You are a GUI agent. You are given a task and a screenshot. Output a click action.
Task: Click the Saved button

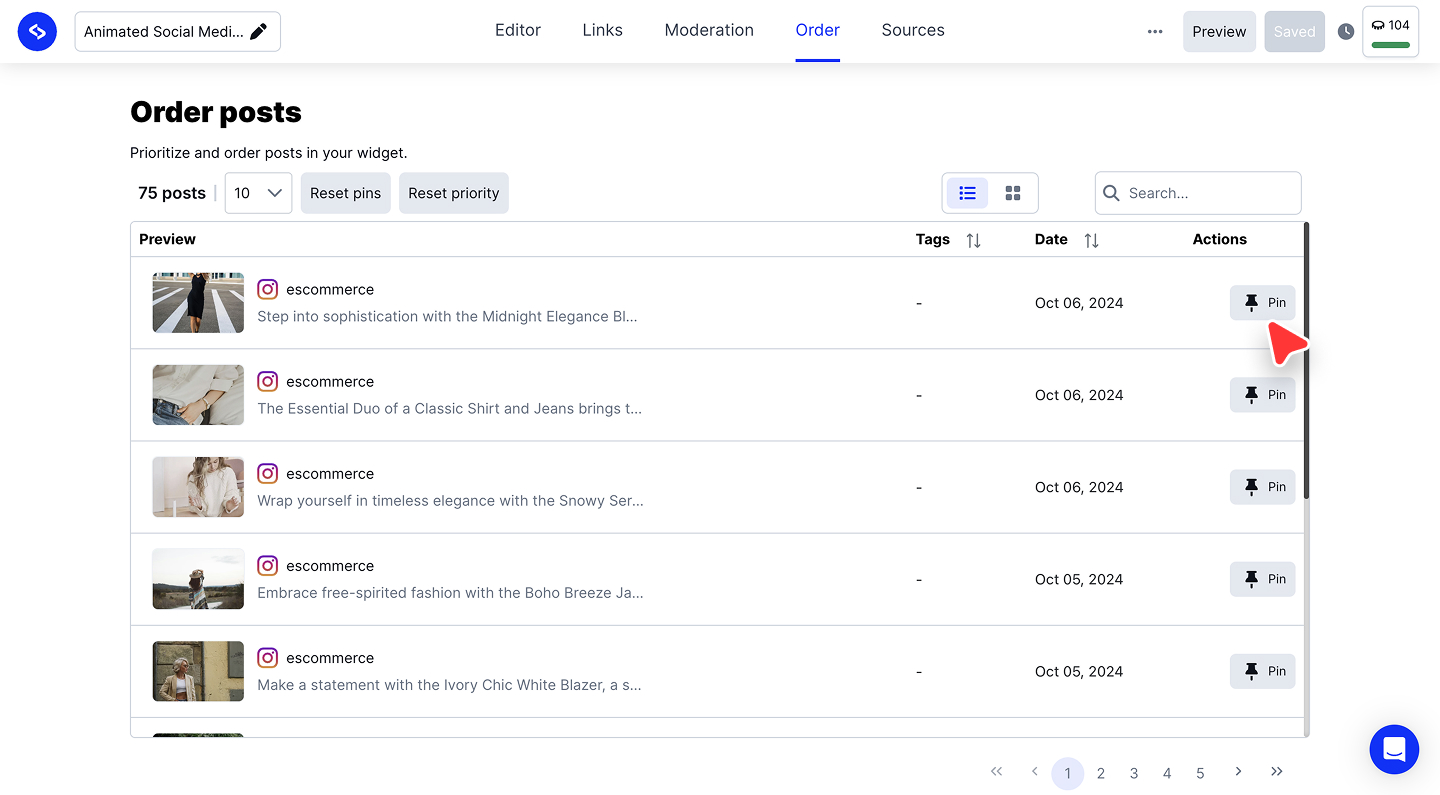1294,32
